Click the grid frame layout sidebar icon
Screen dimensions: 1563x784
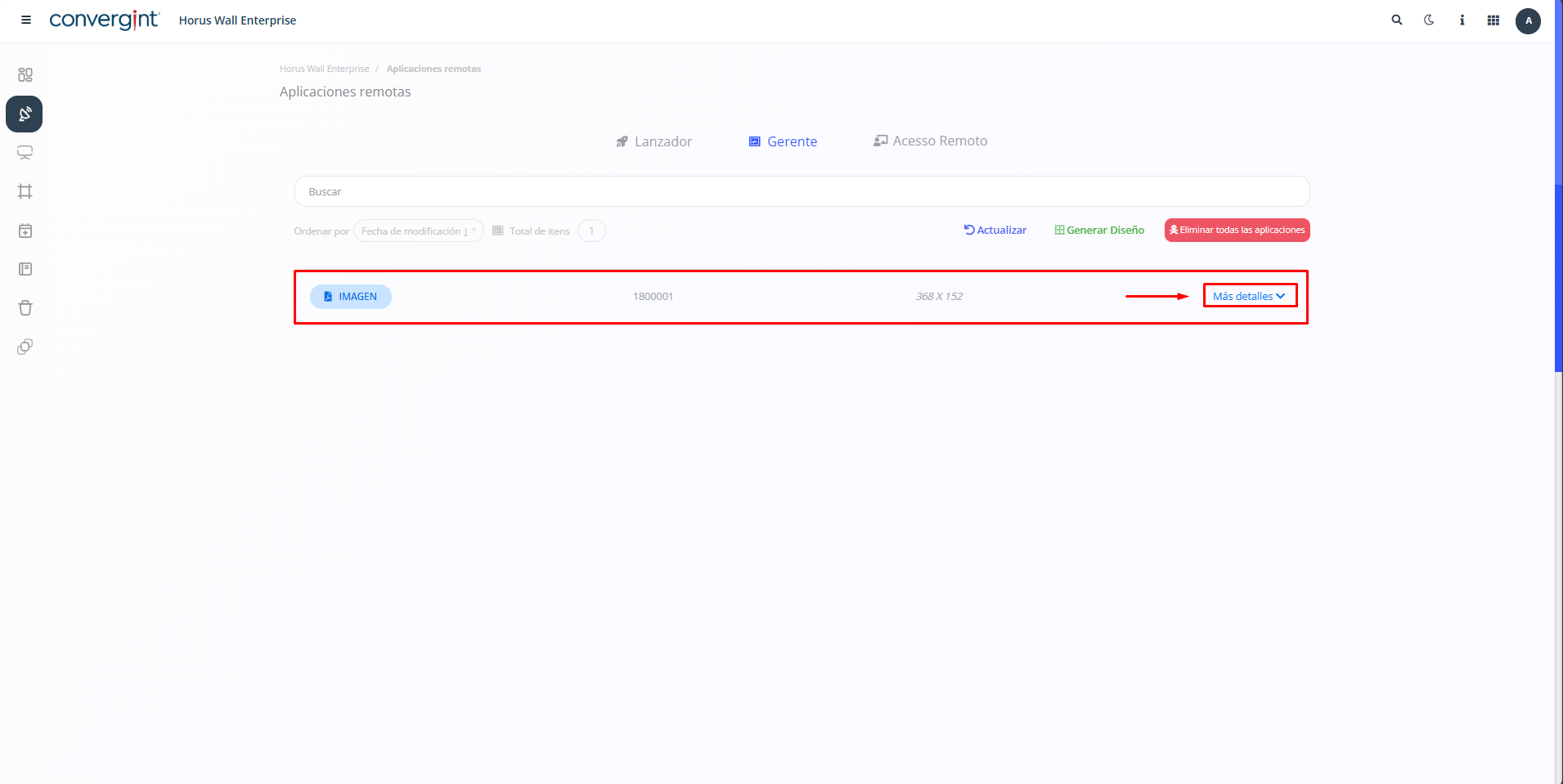tap(25, 191)
